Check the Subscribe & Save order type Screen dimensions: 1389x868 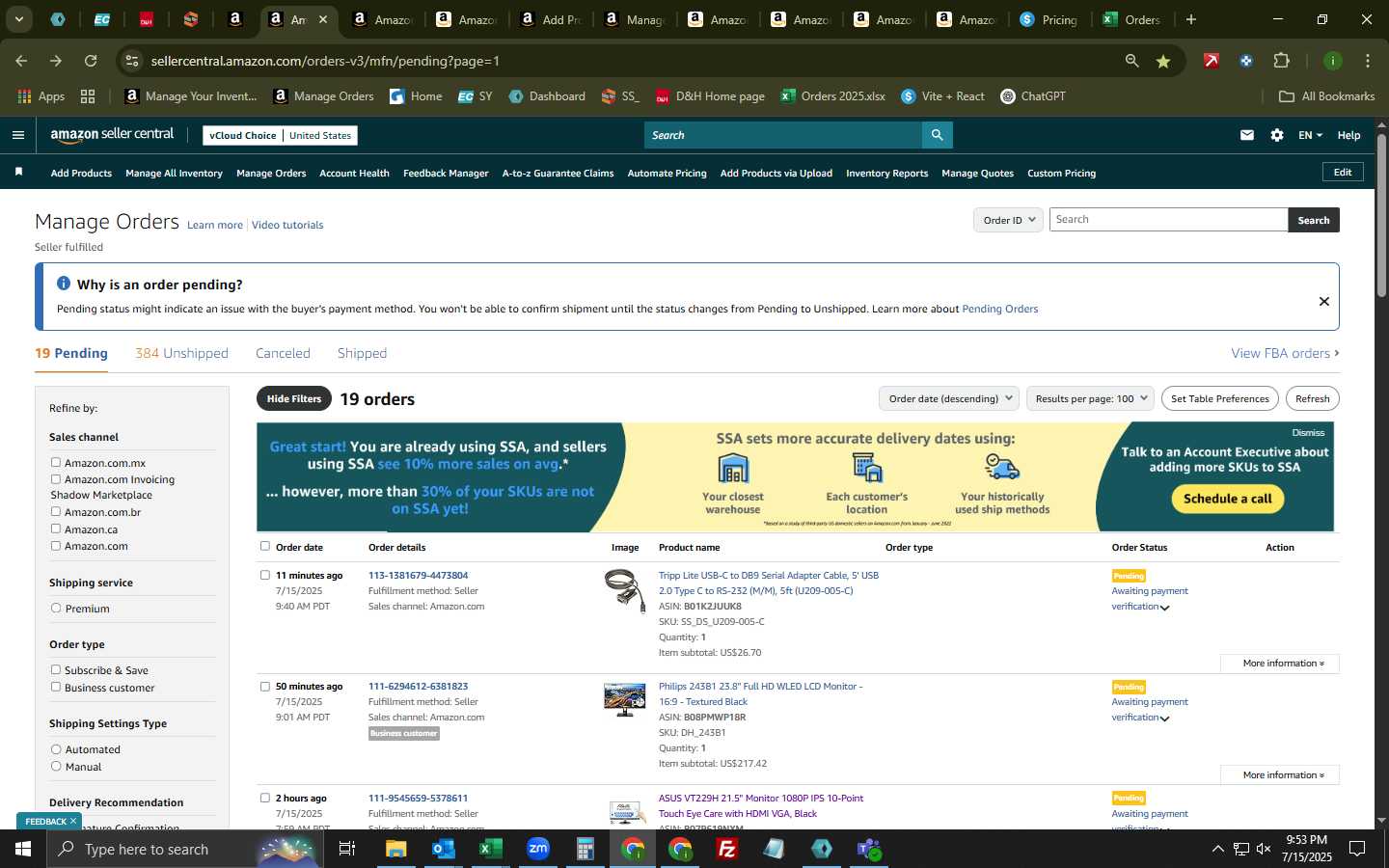pos(56,670)
